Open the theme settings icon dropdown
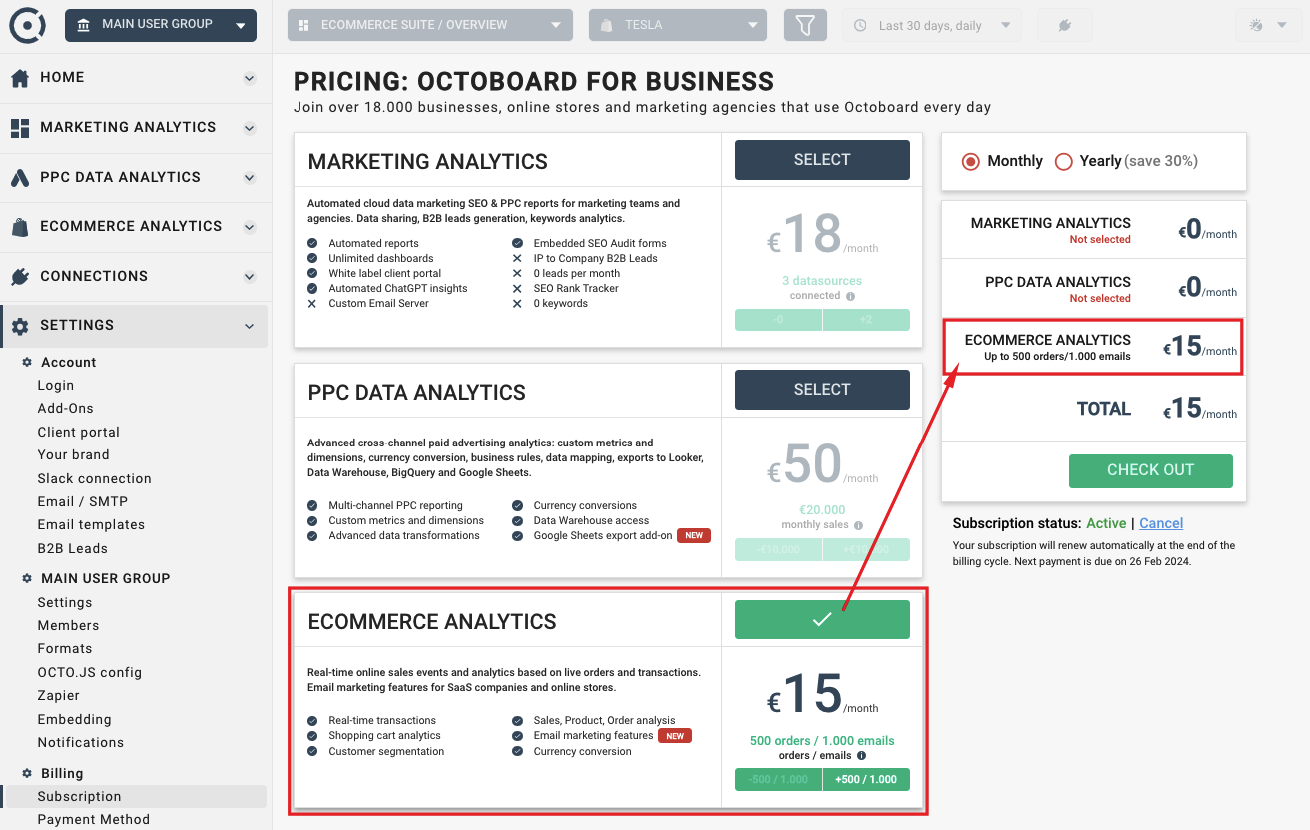The width and height of the screenshot is (1310, 830). tap(1266, 25)
